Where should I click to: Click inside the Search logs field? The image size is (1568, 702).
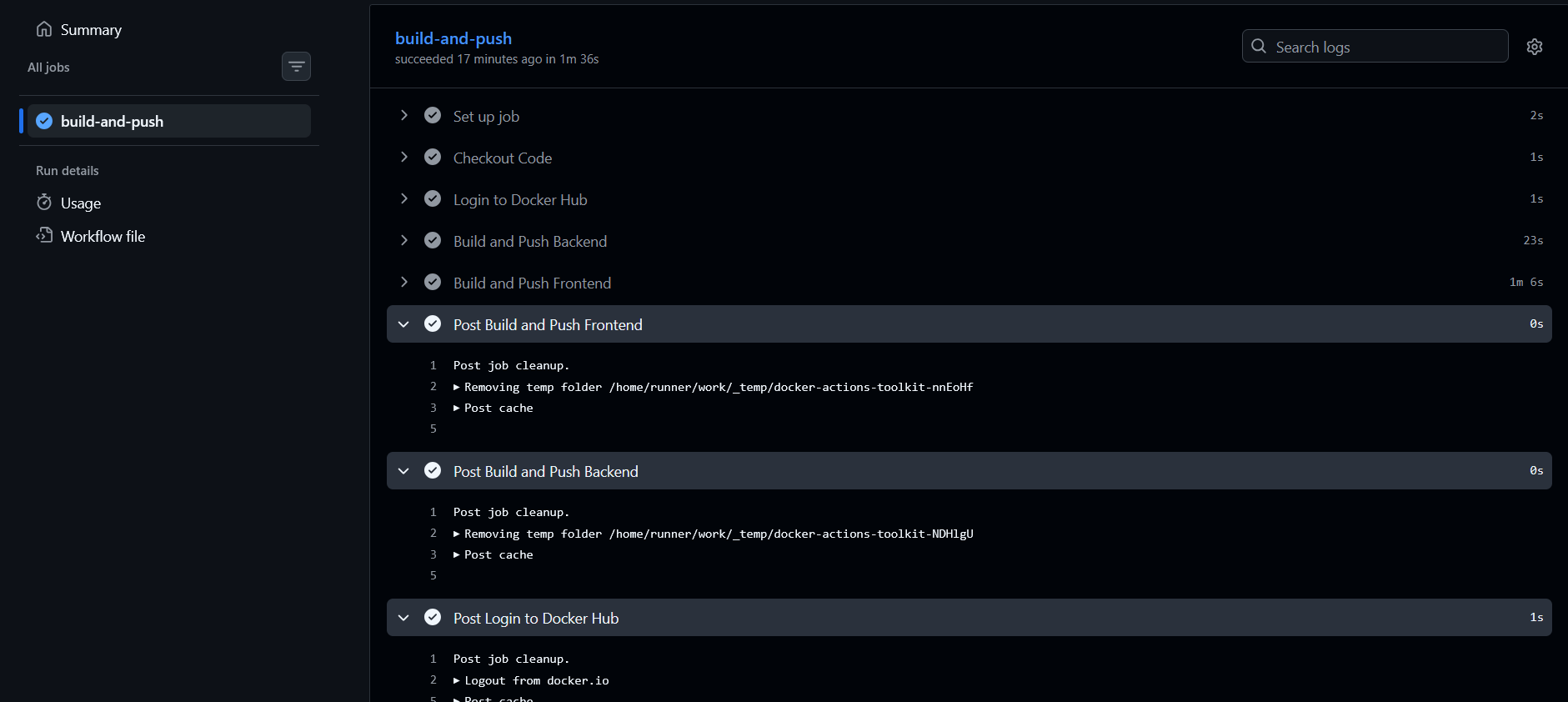[1375, 47]
